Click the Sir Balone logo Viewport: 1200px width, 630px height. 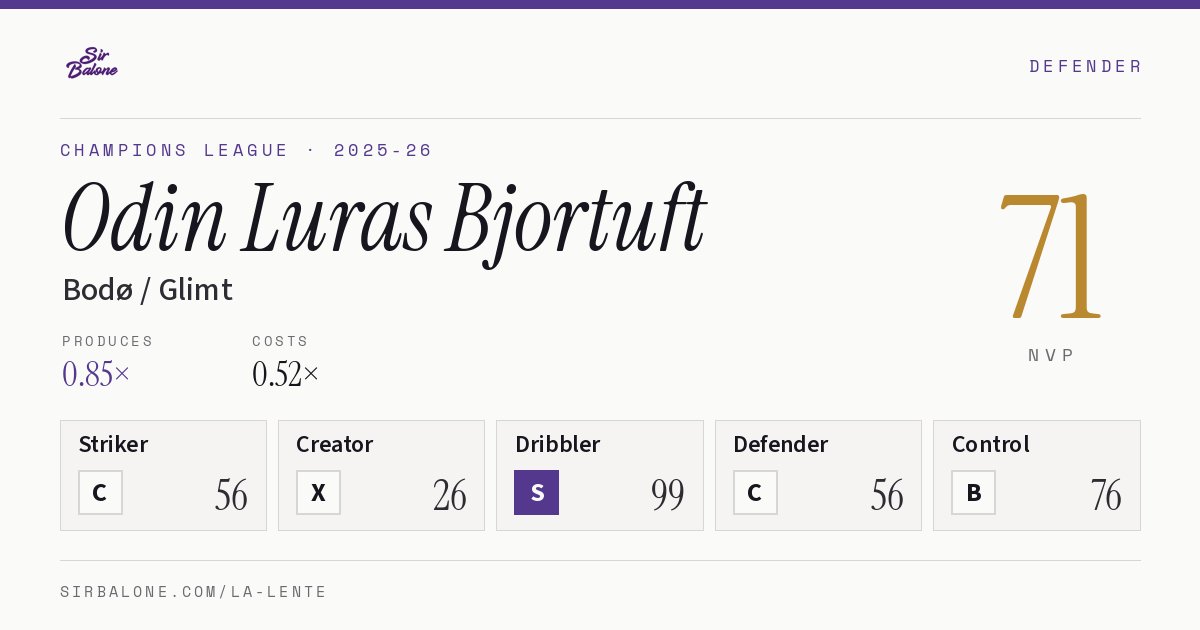pos(92,63)
